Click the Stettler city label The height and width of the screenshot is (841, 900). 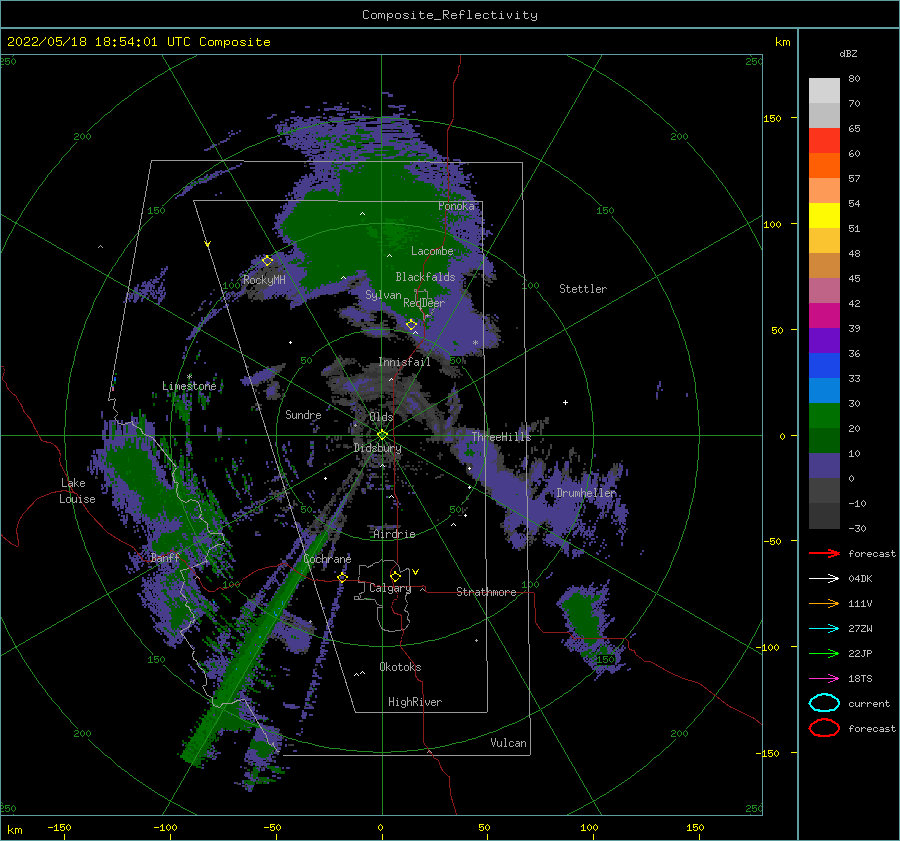(x=583, y=289)
